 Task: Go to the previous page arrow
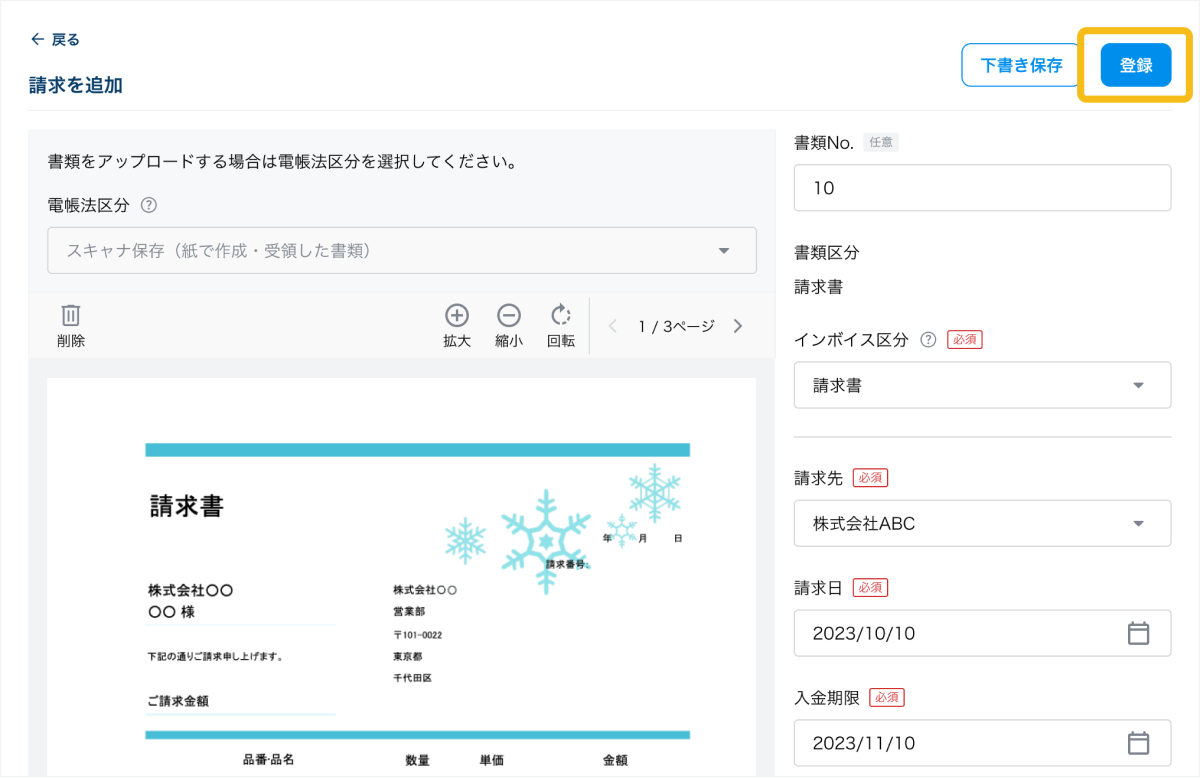coord(613,326)
